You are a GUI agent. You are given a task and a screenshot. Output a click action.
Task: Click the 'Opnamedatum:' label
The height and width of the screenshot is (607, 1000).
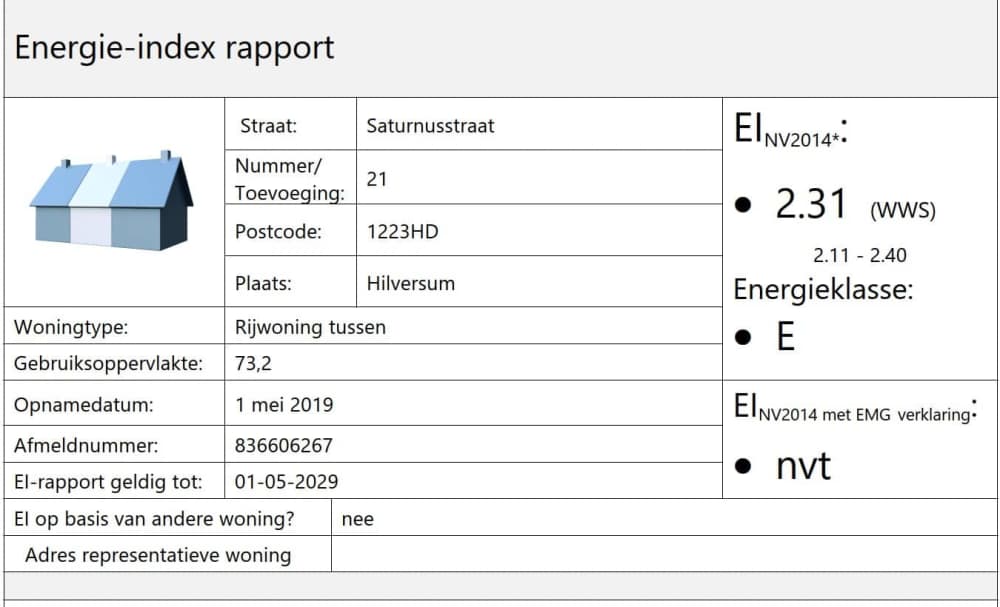[x=84, y=405]
